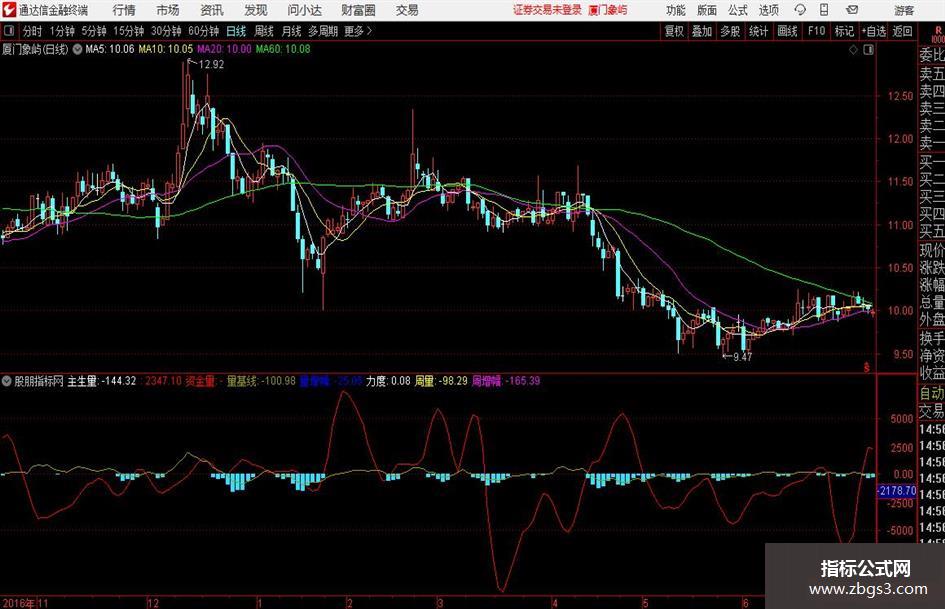Image resolution: width=945 pixels, height=609 pixels.
Task: Open settings icon beside 股朋指标网 indicator
Action: pyautogui.click(x=7, y=381)
